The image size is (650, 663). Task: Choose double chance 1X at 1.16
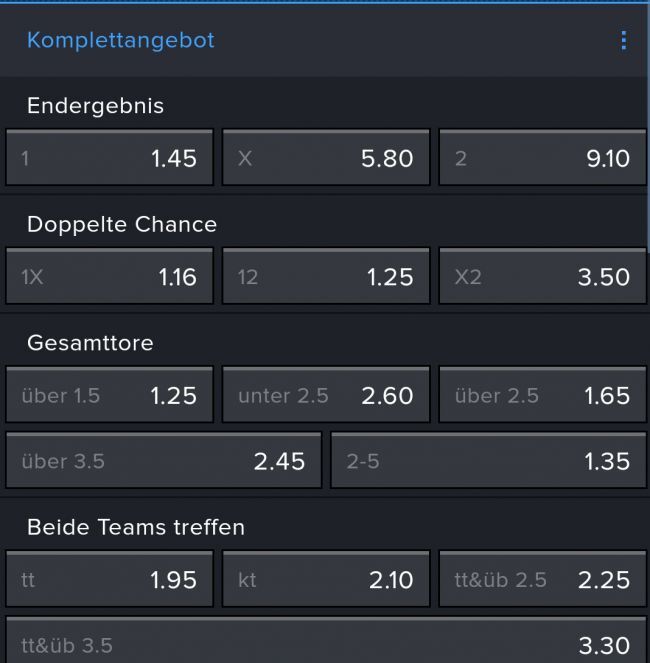coord(109,276)
